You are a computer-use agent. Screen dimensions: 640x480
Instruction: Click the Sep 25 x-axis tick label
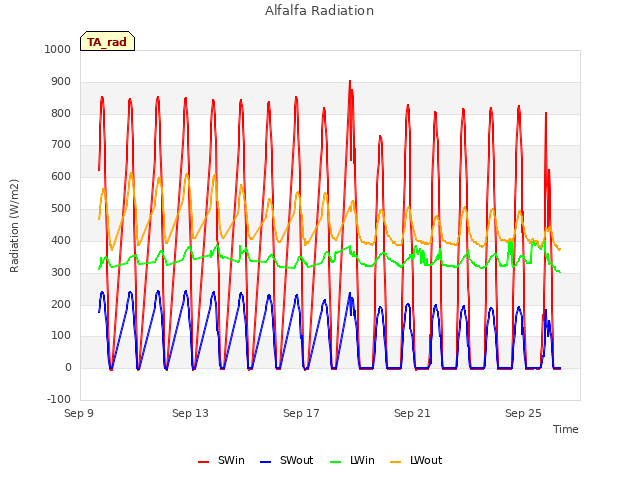tap(523, 413)
